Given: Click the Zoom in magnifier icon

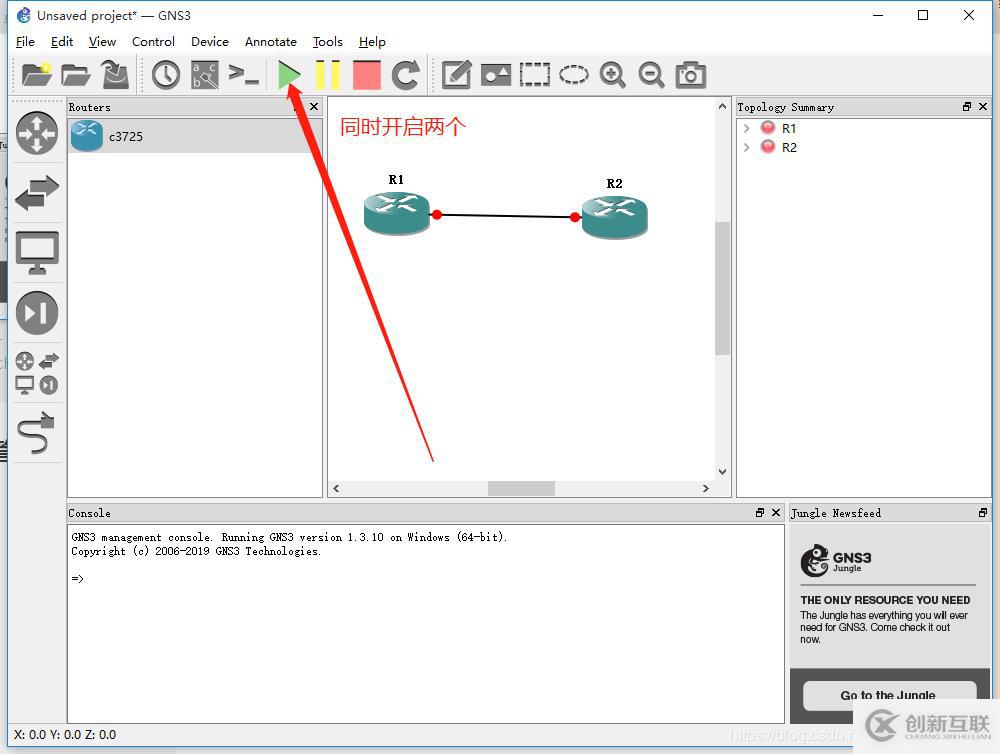Looking at the screenshot, I should (x=613, y=75).
